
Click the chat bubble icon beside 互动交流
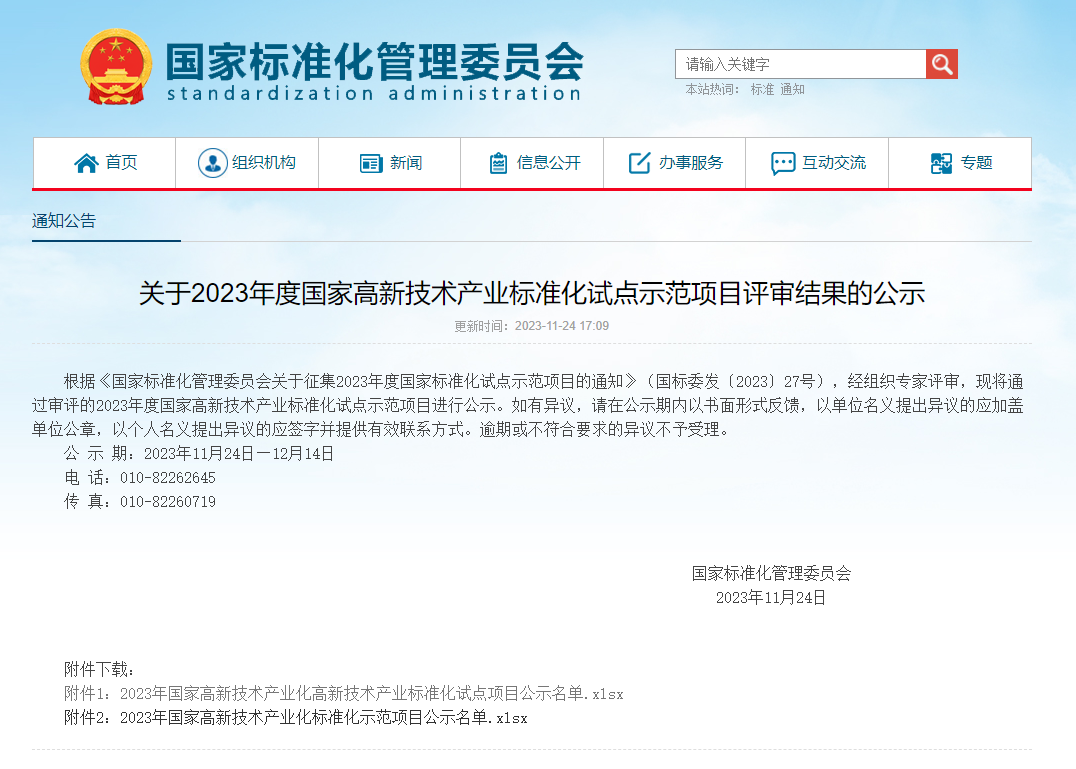[783, 163]
